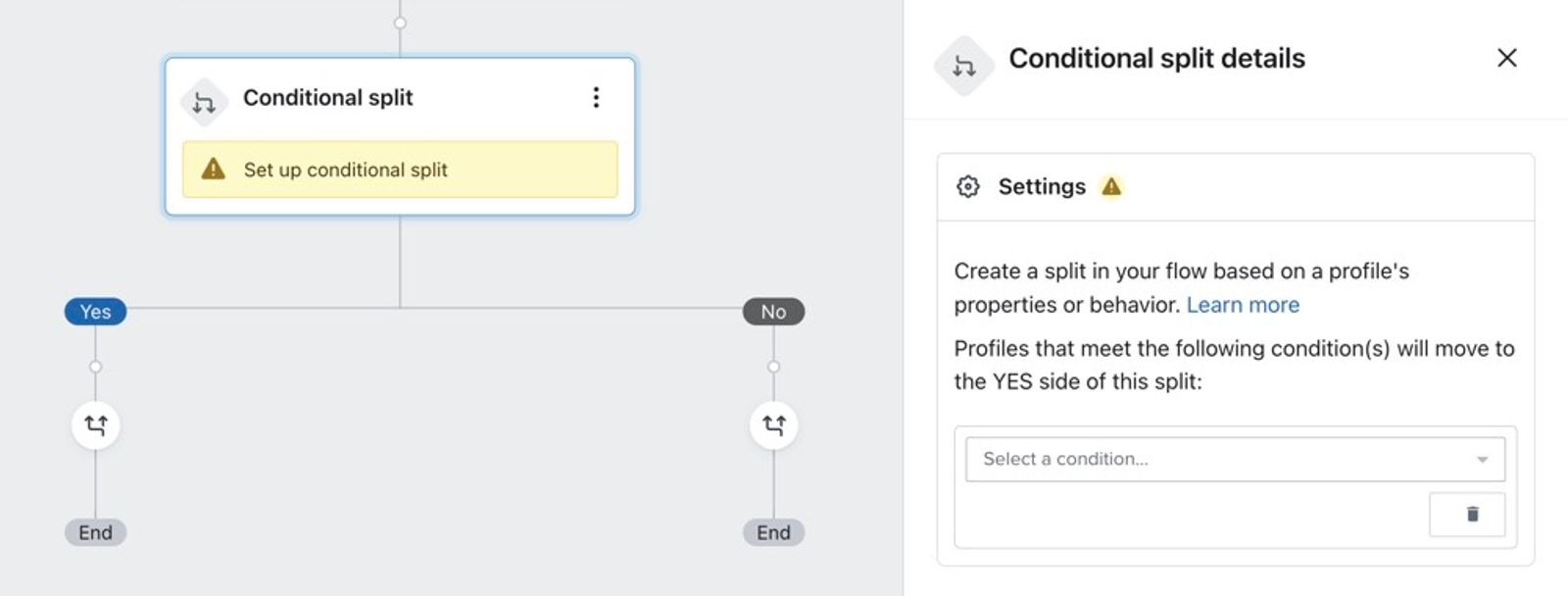Close the Conditional split details panel
Screen dimensions: 1568x596
1507,58
